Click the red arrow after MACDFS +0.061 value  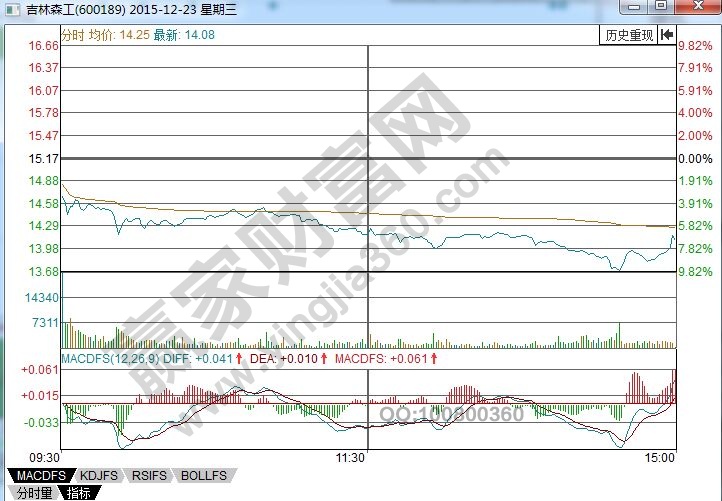pyautogui.click(x=433, y=358)
